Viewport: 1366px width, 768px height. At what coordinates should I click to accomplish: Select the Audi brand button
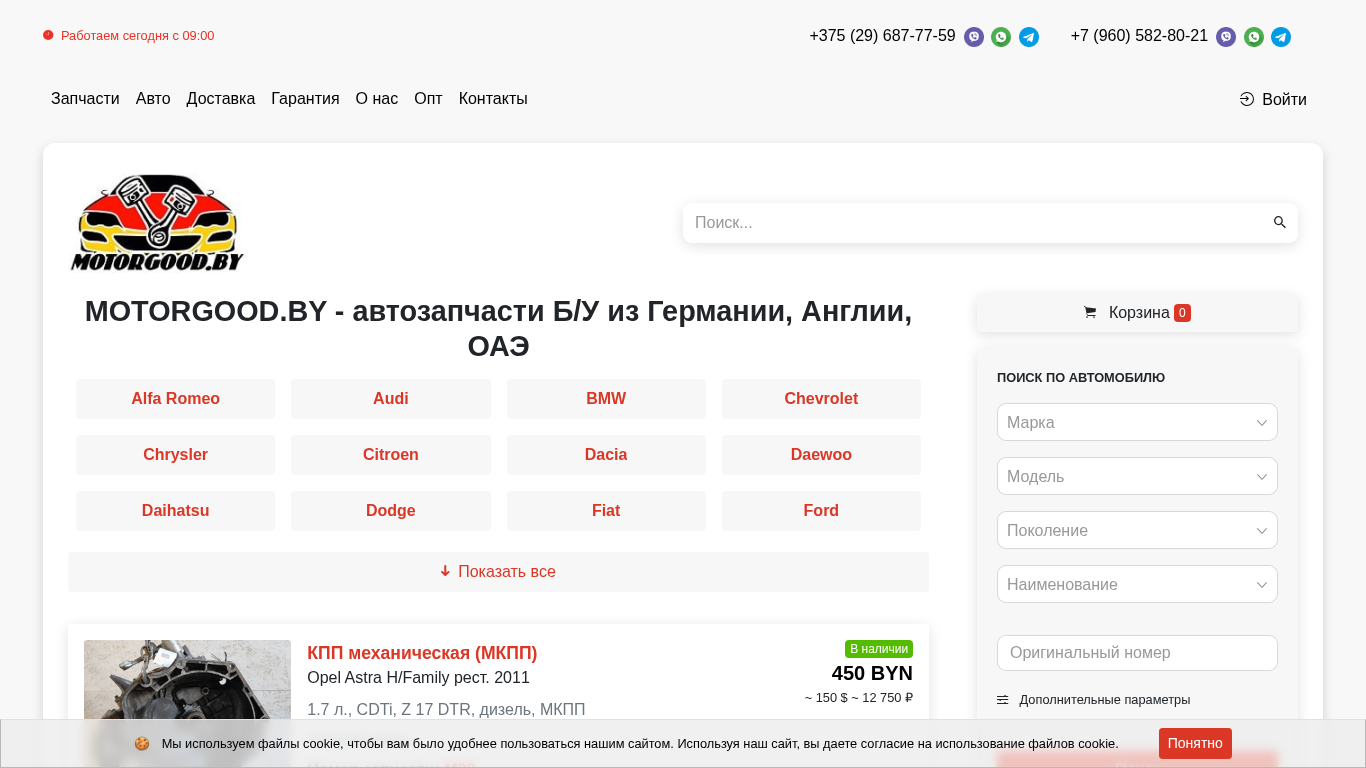tap(391, 399)
